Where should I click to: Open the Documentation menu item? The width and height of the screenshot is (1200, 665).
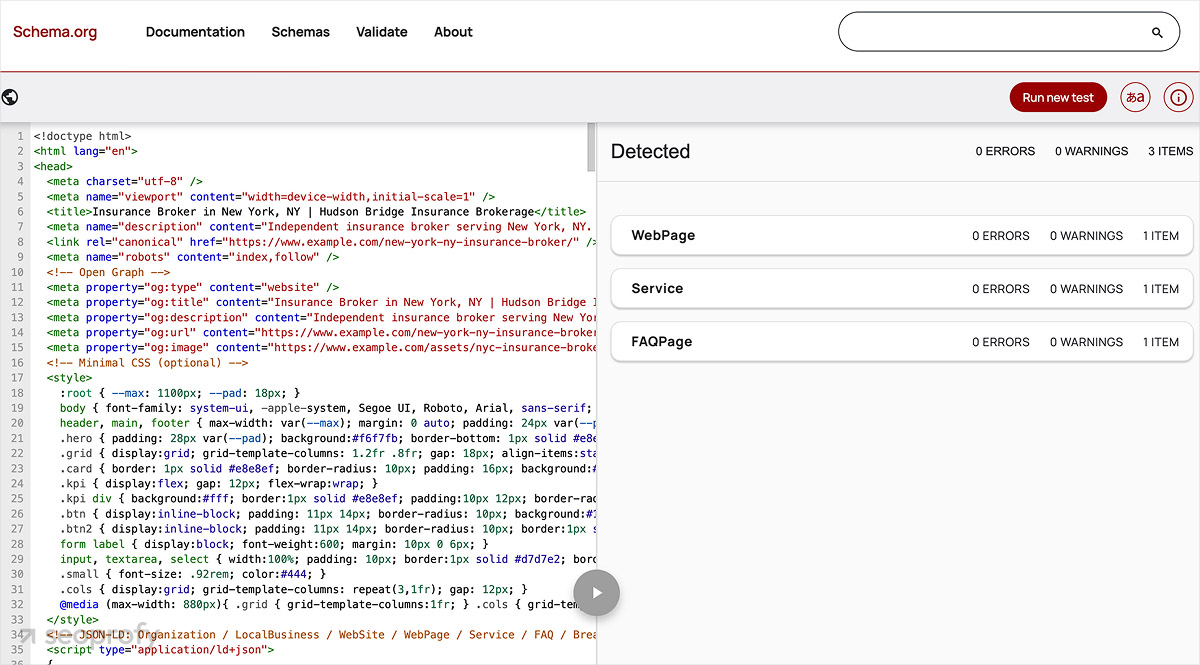[195, 32]
